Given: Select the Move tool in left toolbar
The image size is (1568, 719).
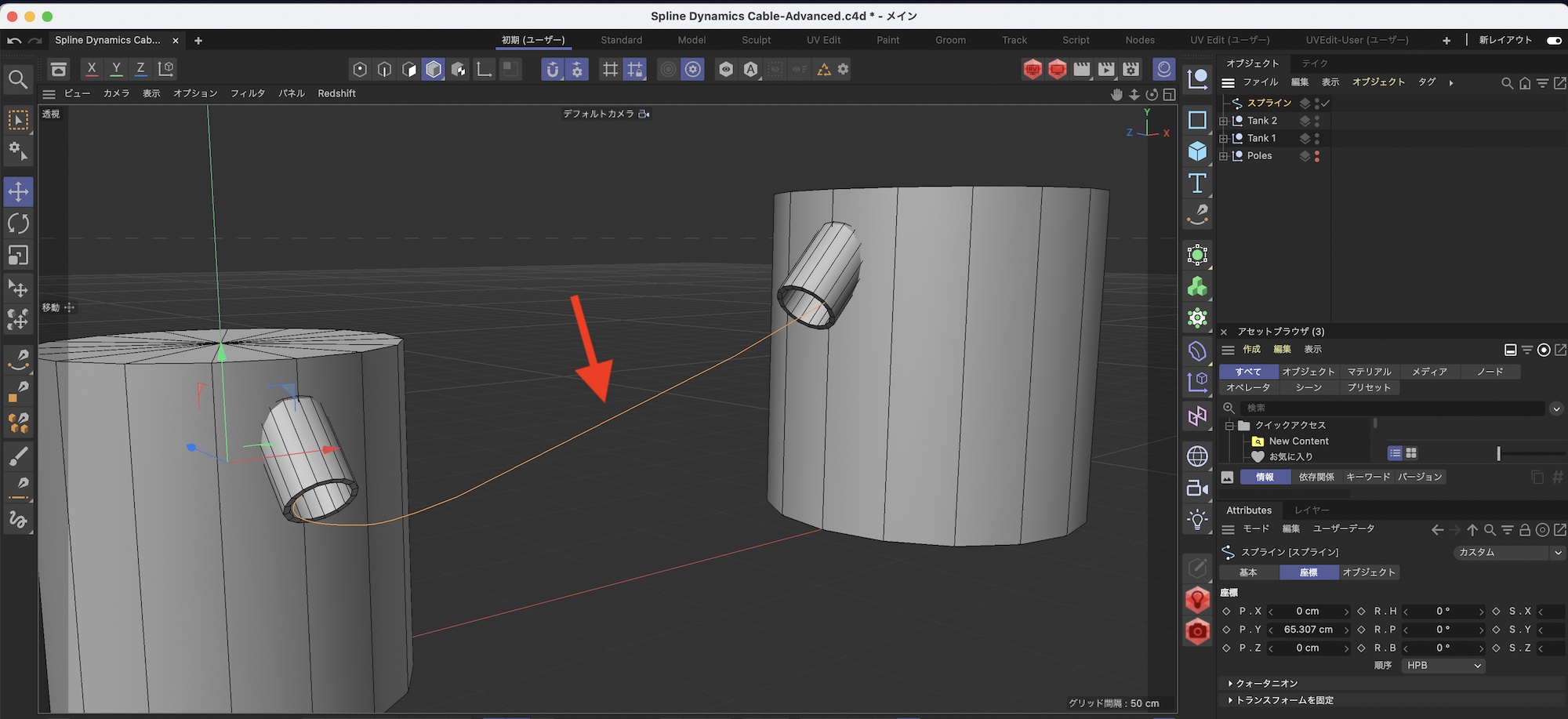Looking at the screenshot, I should click(18, 191).
